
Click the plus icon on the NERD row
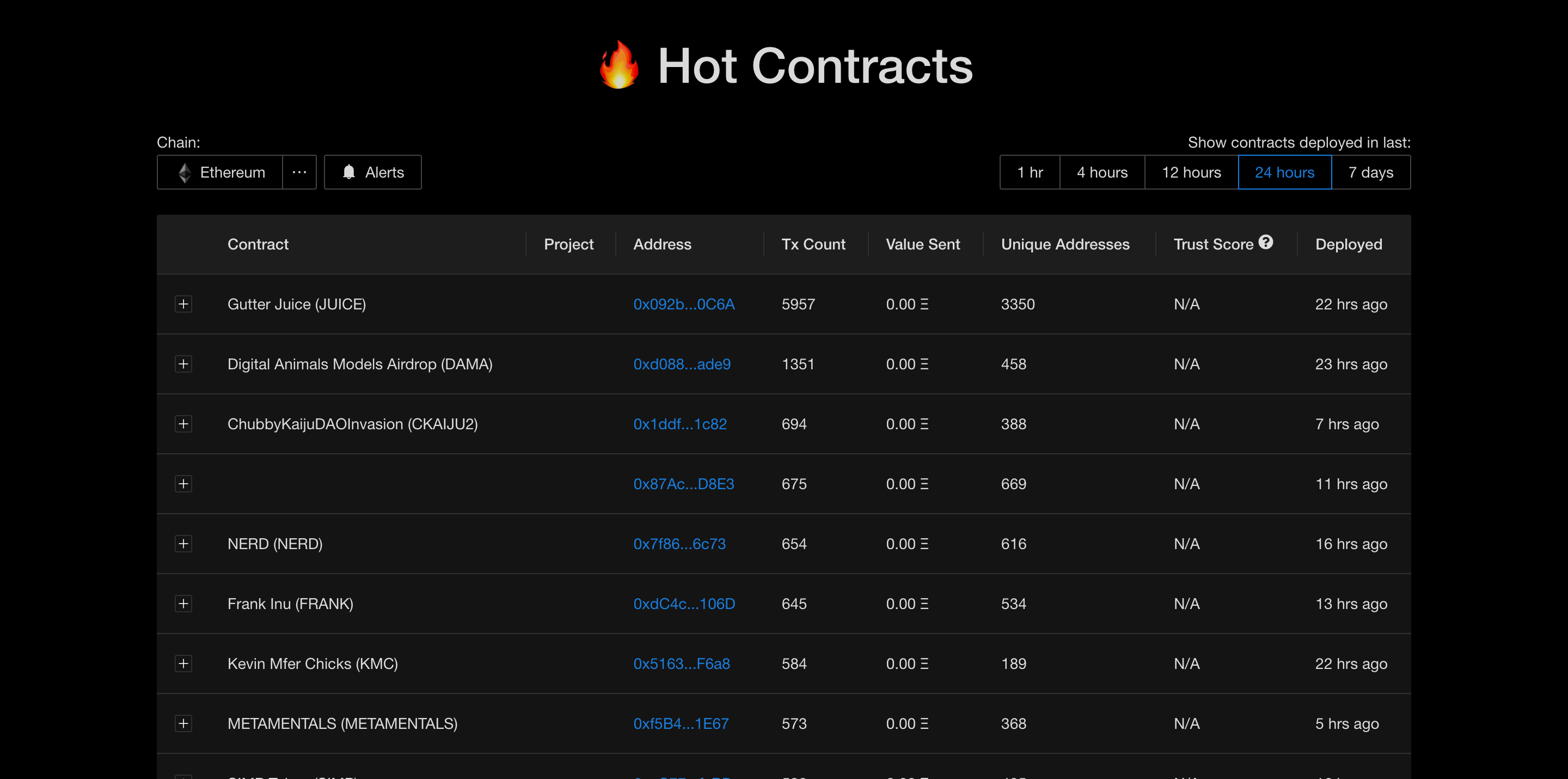click(x=183, y=544)
